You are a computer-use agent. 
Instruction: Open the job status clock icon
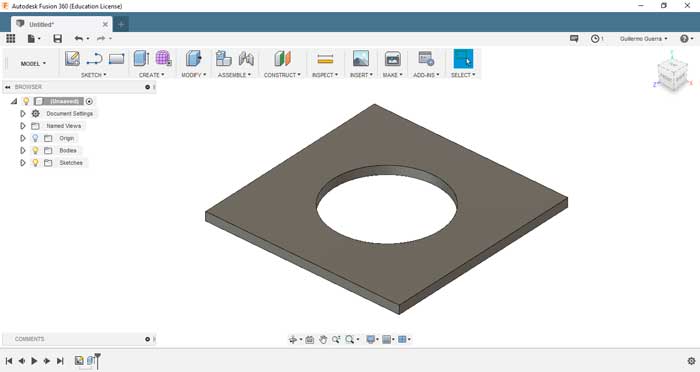(595, 39)
